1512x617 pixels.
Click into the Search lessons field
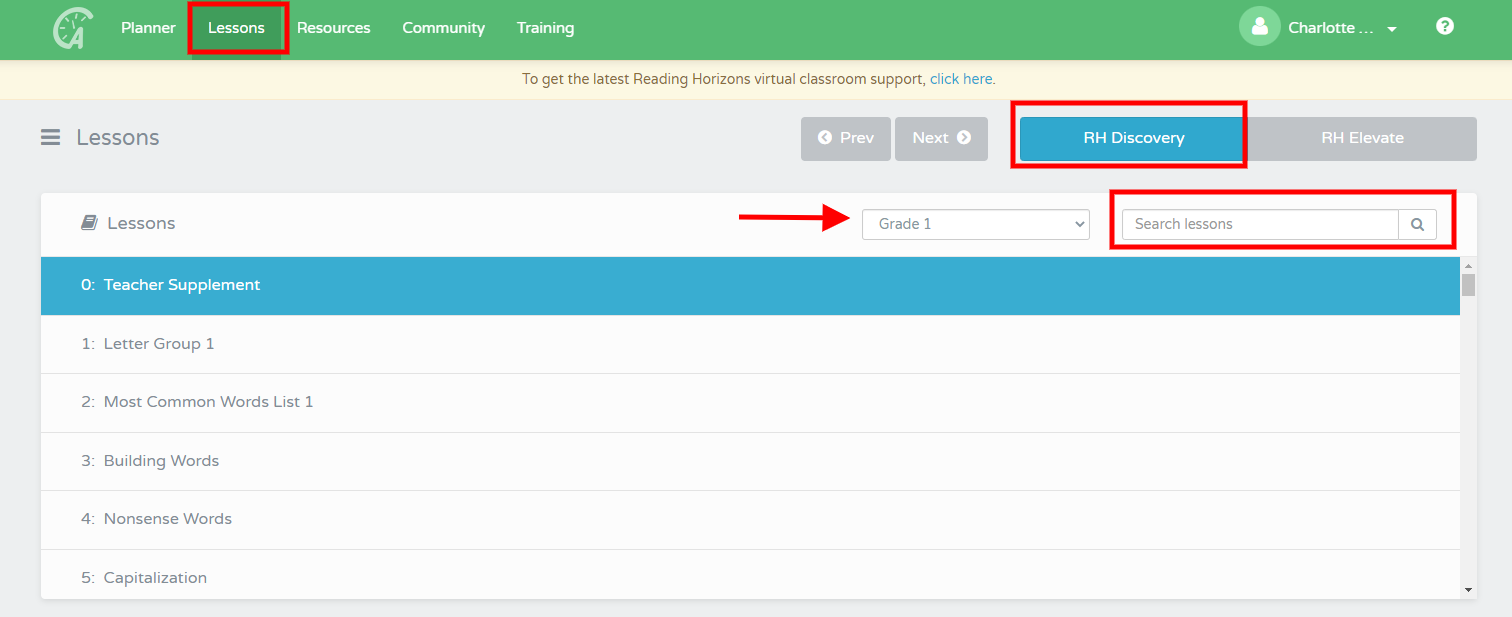[1260, 224]
